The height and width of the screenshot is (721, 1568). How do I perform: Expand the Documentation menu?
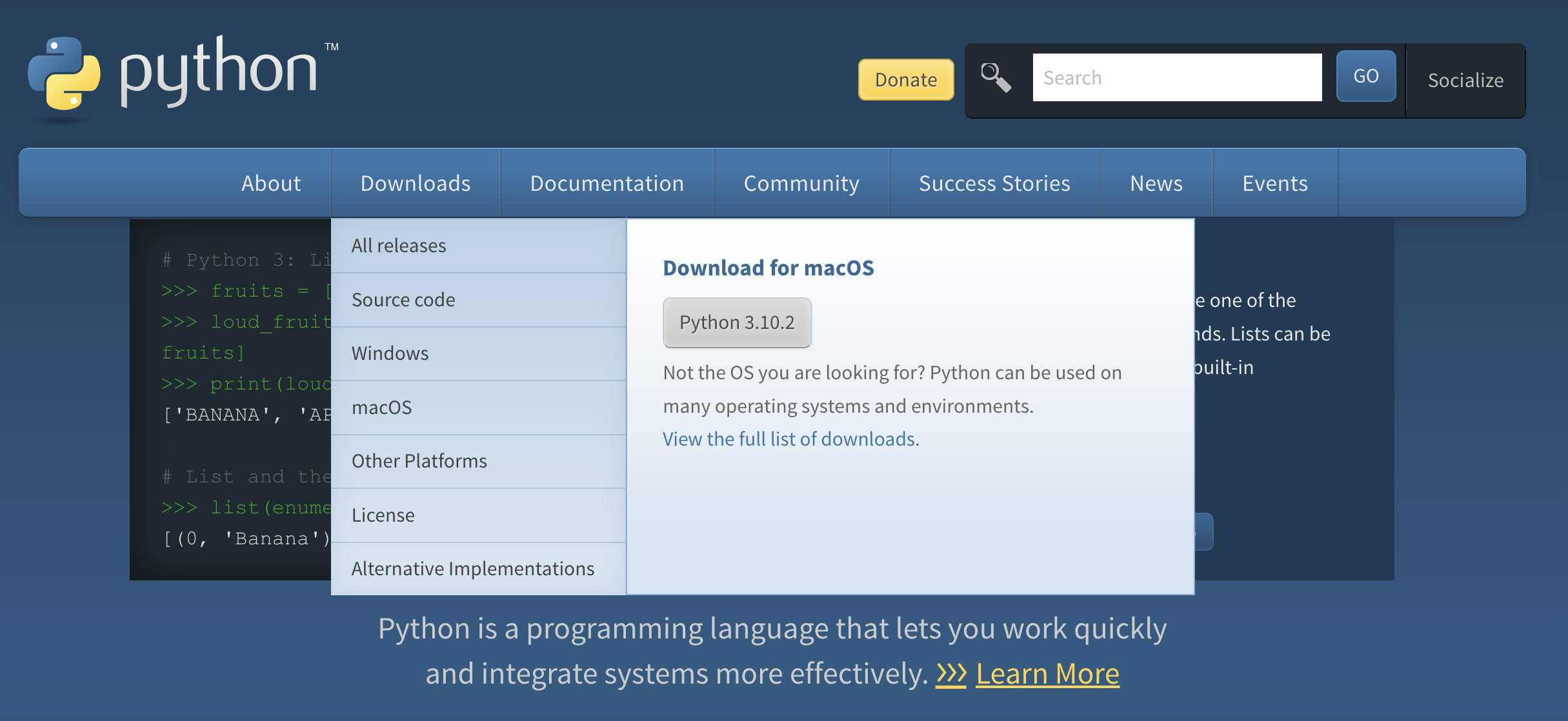coord(607,184)
